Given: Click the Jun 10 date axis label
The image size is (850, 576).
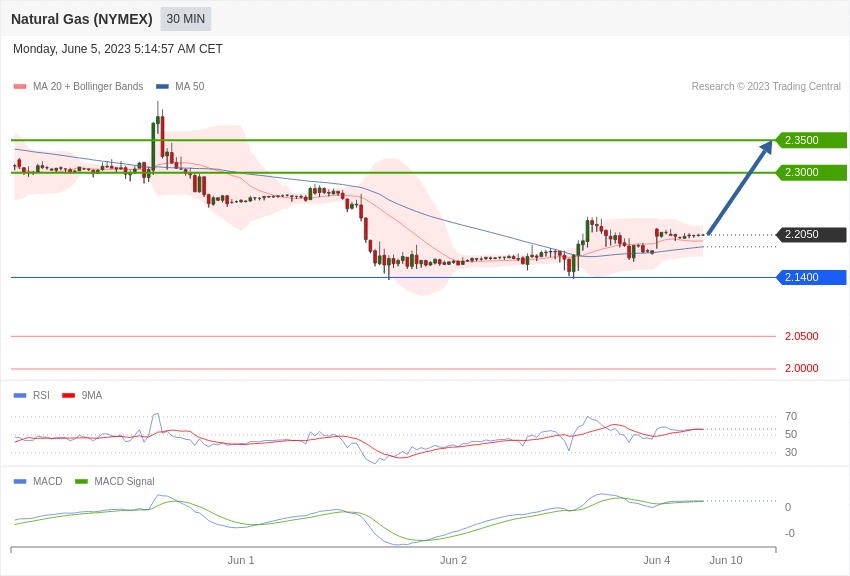Looking at the screenshot, I should click(726, 560).
